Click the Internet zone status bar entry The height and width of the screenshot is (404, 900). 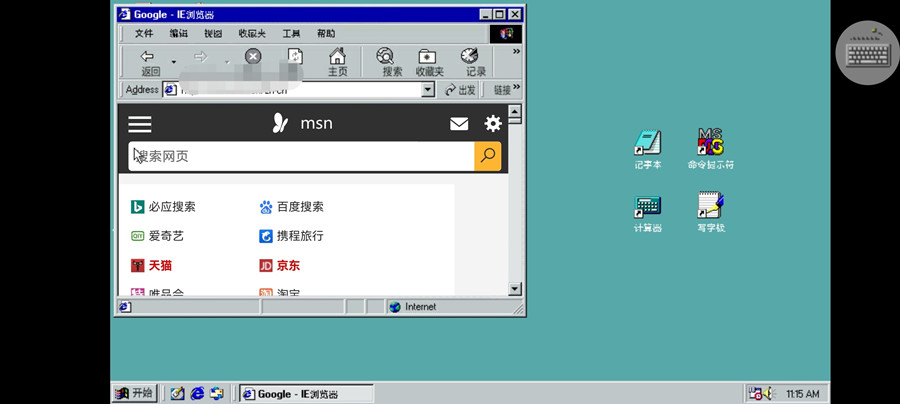pos(413,307)
